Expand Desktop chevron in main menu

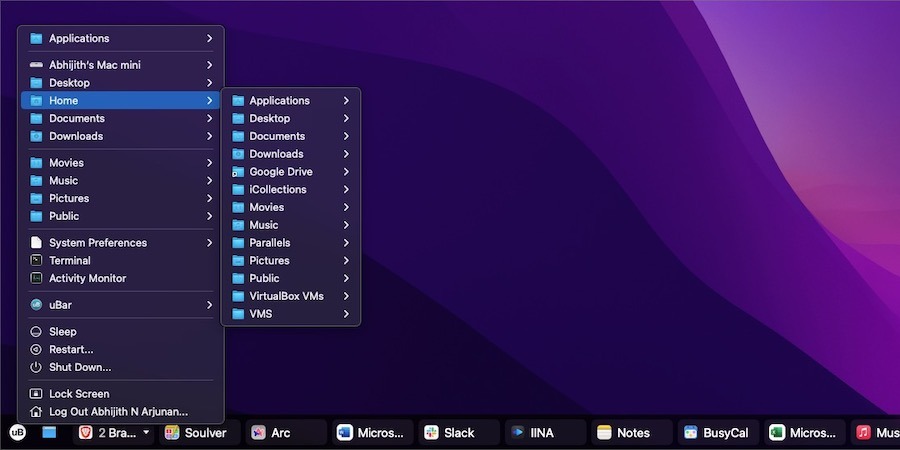coord(210,83)
